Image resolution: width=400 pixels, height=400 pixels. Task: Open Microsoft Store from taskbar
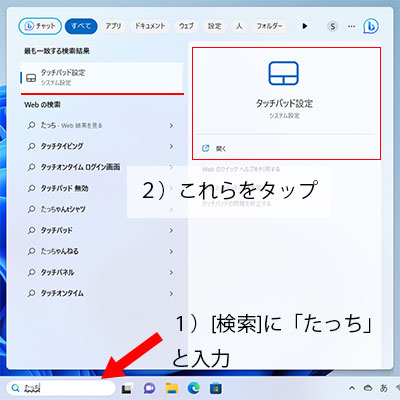click(216, 388)
